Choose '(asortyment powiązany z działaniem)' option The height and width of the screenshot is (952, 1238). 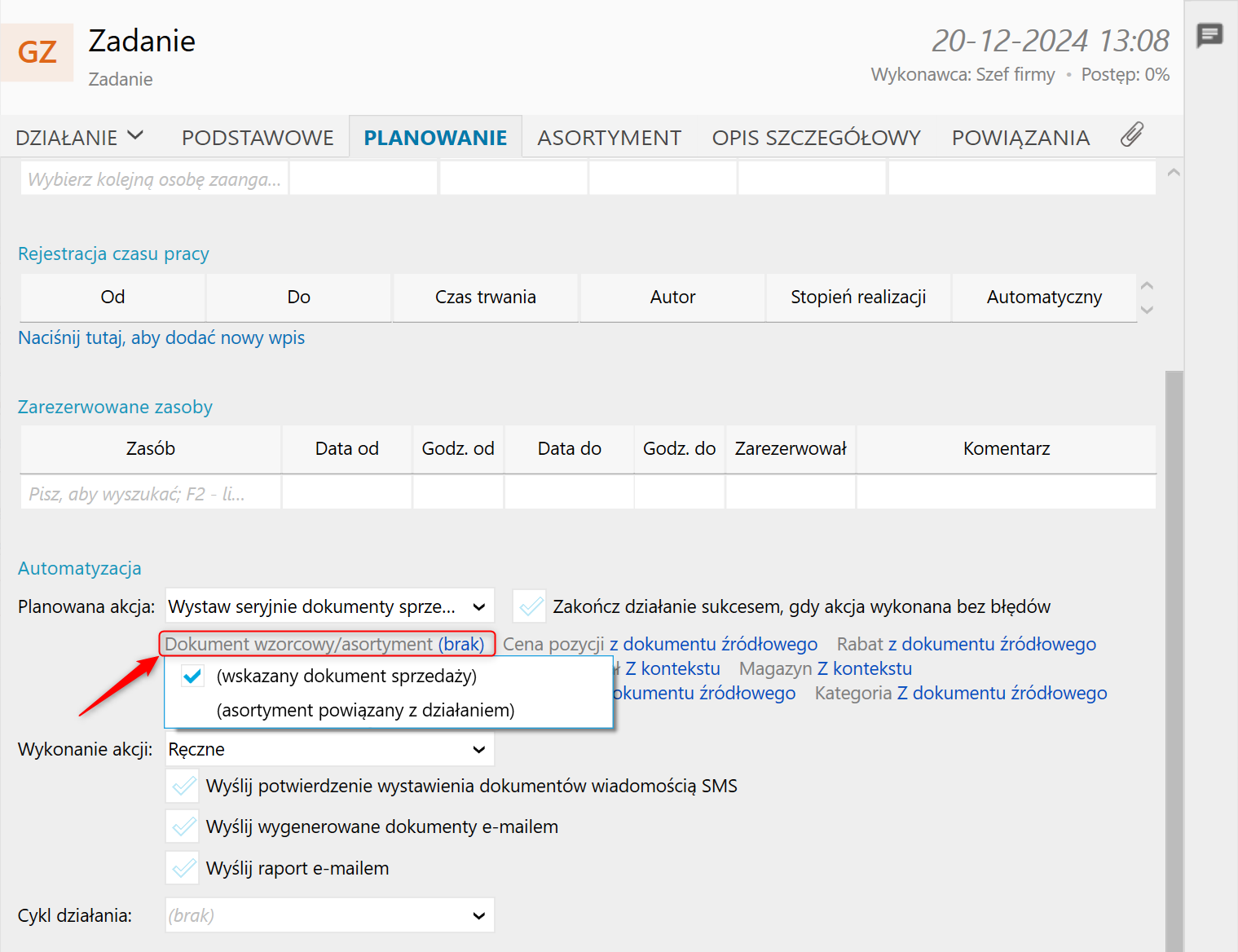click(365, 710)
